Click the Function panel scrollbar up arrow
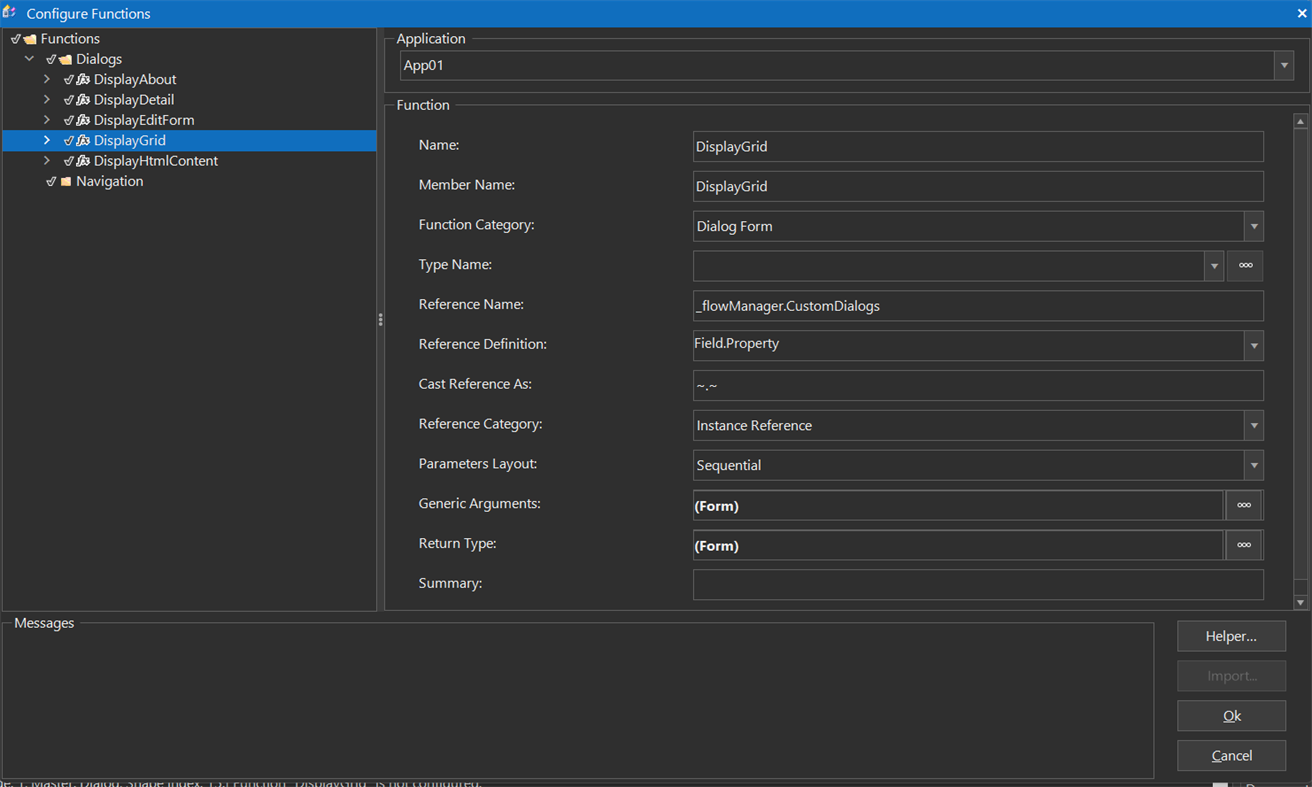The image size is (1312, 787). 1300,121
